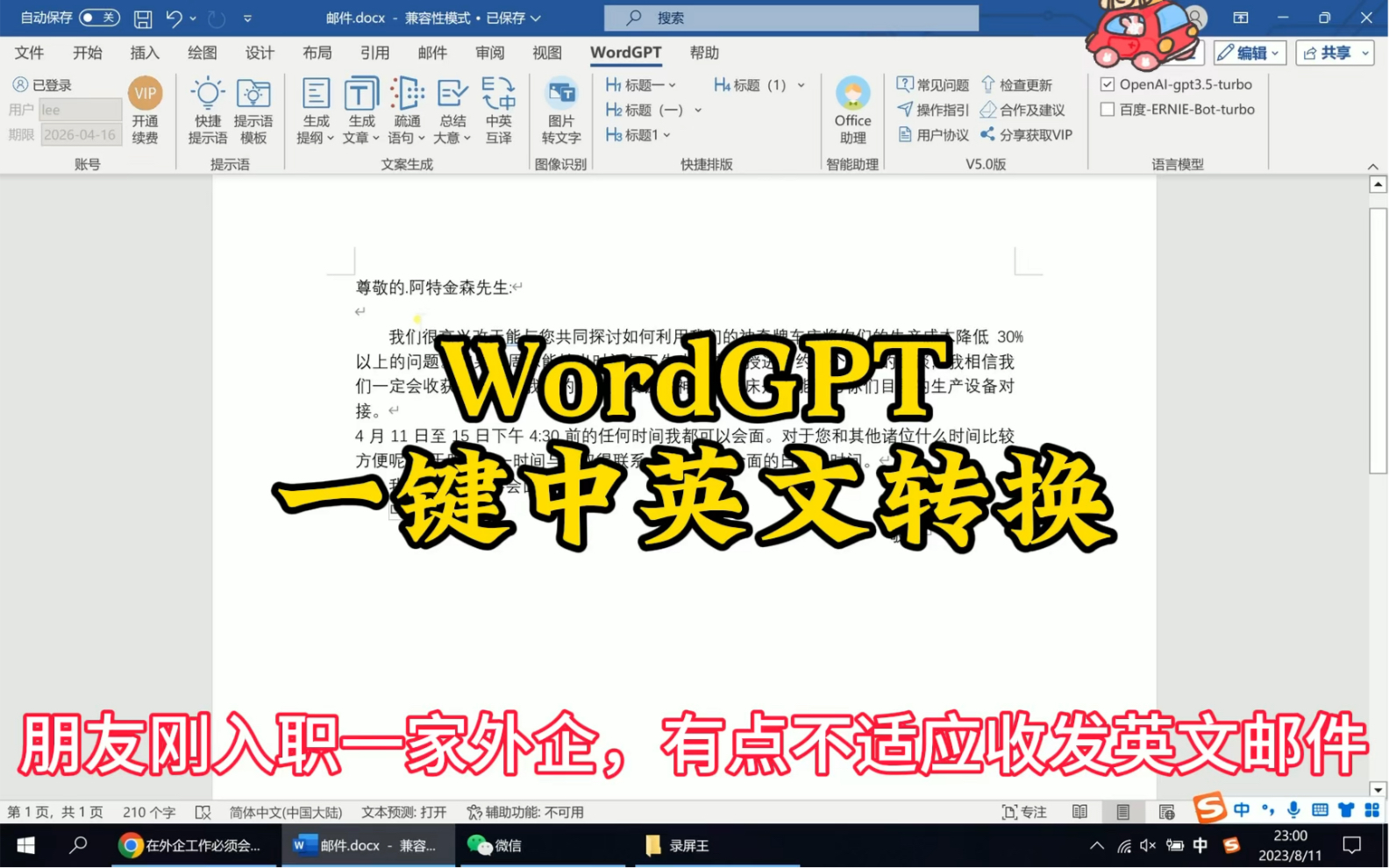1389x868 pixels.
Task: Open 常见问题 help link
Action: 932,85
